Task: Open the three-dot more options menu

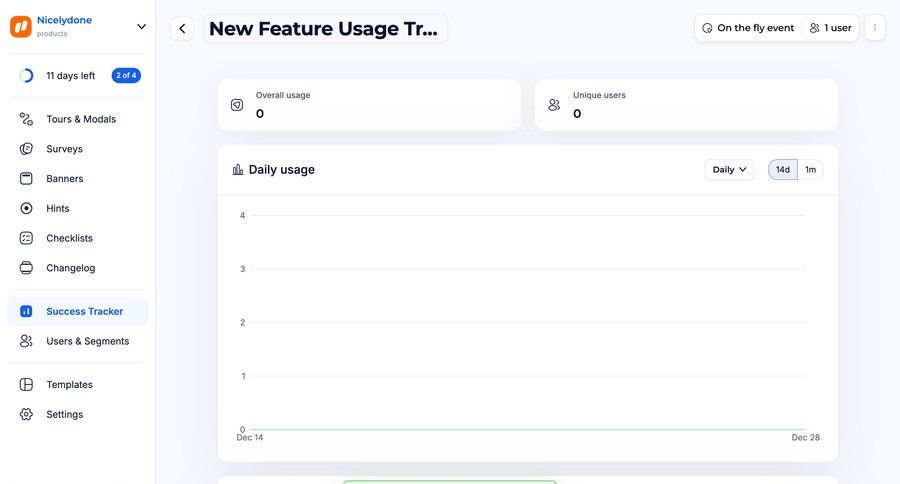Action: [x=875, y=28]
